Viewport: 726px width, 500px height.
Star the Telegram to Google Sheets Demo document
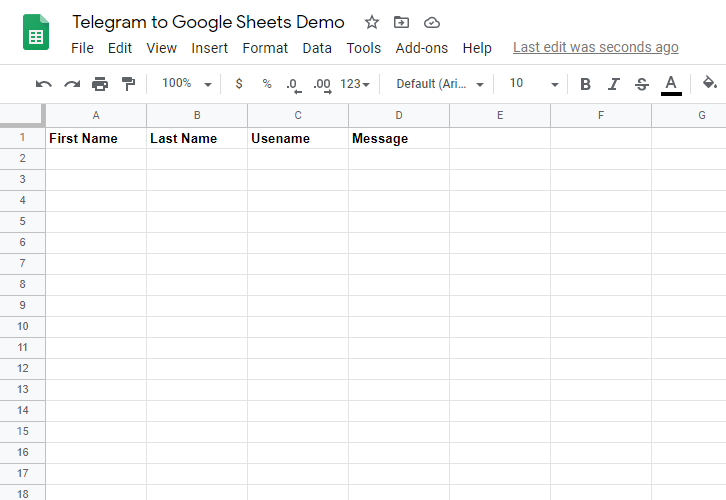(x=372, y=22)
